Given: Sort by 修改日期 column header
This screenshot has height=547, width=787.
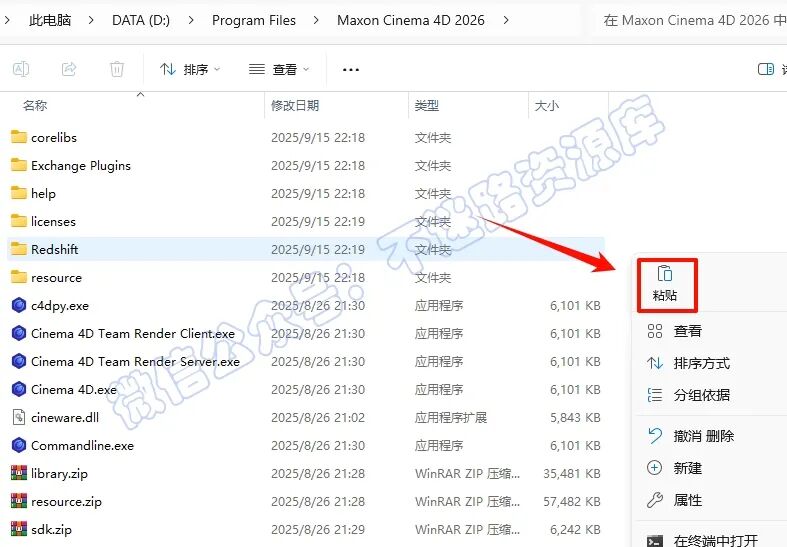Looking at the screenshot, I should (x=295, y=105).
